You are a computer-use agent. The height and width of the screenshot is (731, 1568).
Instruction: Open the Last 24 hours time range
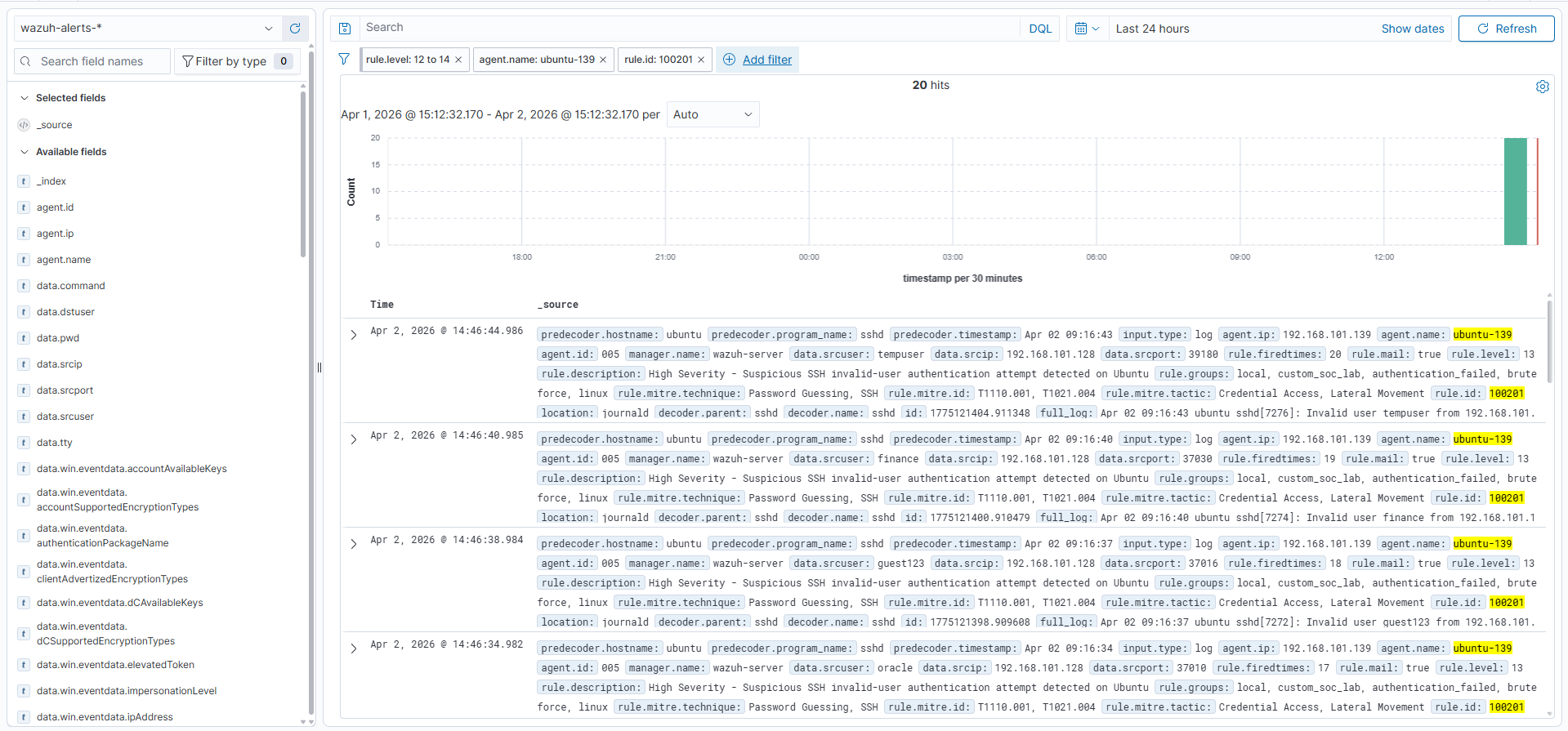click(1153, 29)
